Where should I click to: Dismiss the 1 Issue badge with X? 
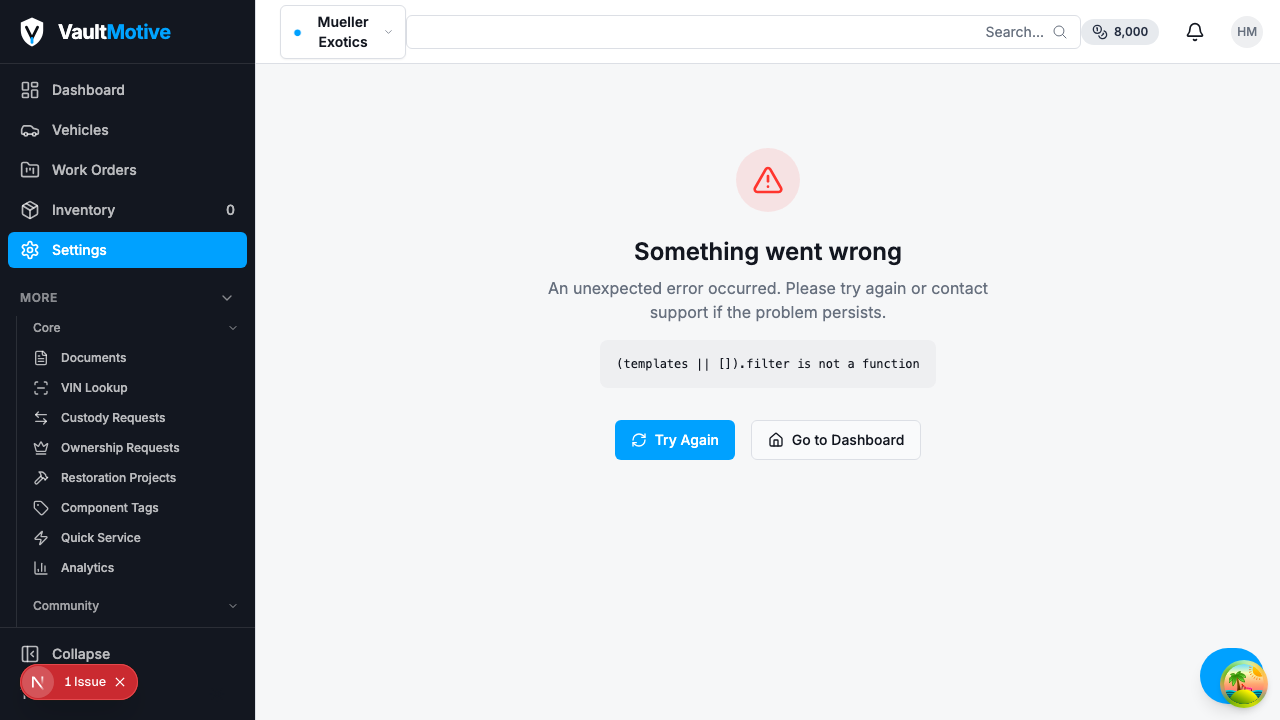120,682
